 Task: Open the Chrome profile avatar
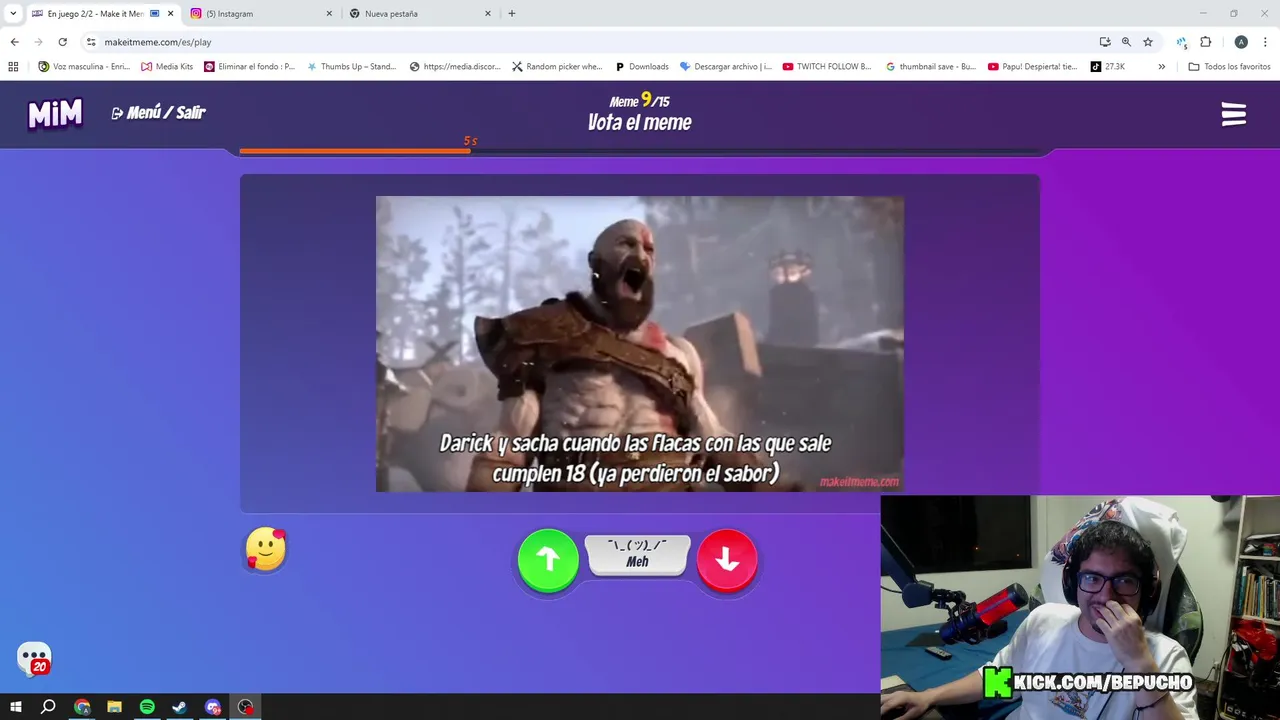(1241, 42)
